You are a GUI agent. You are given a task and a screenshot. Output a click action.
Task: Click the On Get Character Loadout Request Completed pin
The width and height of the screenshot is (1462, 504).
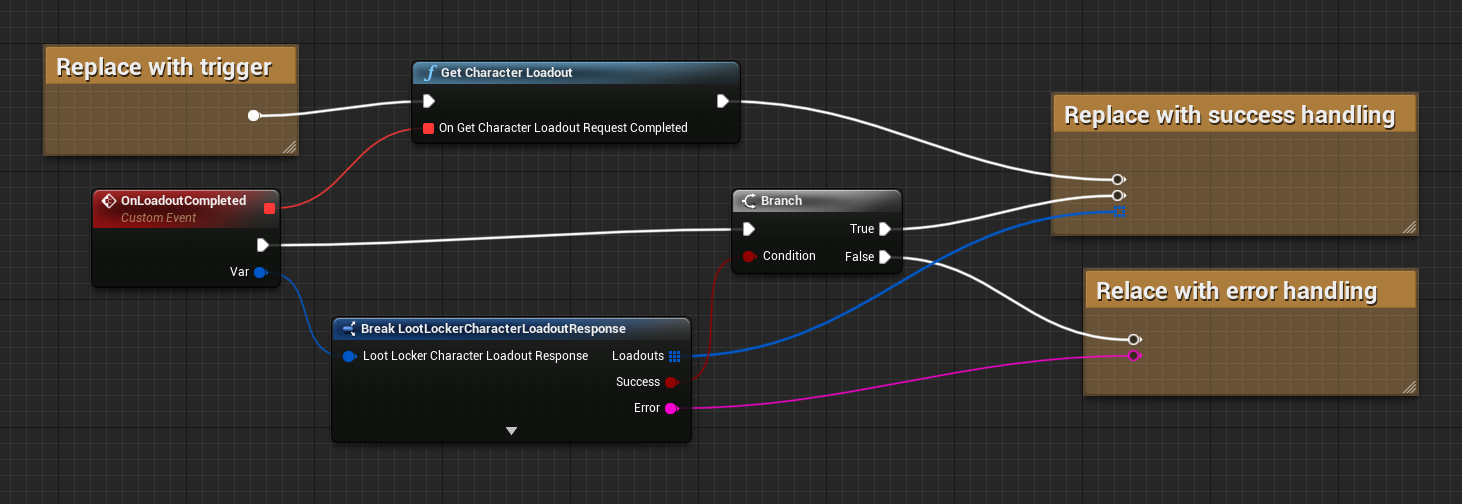[428, 128]
